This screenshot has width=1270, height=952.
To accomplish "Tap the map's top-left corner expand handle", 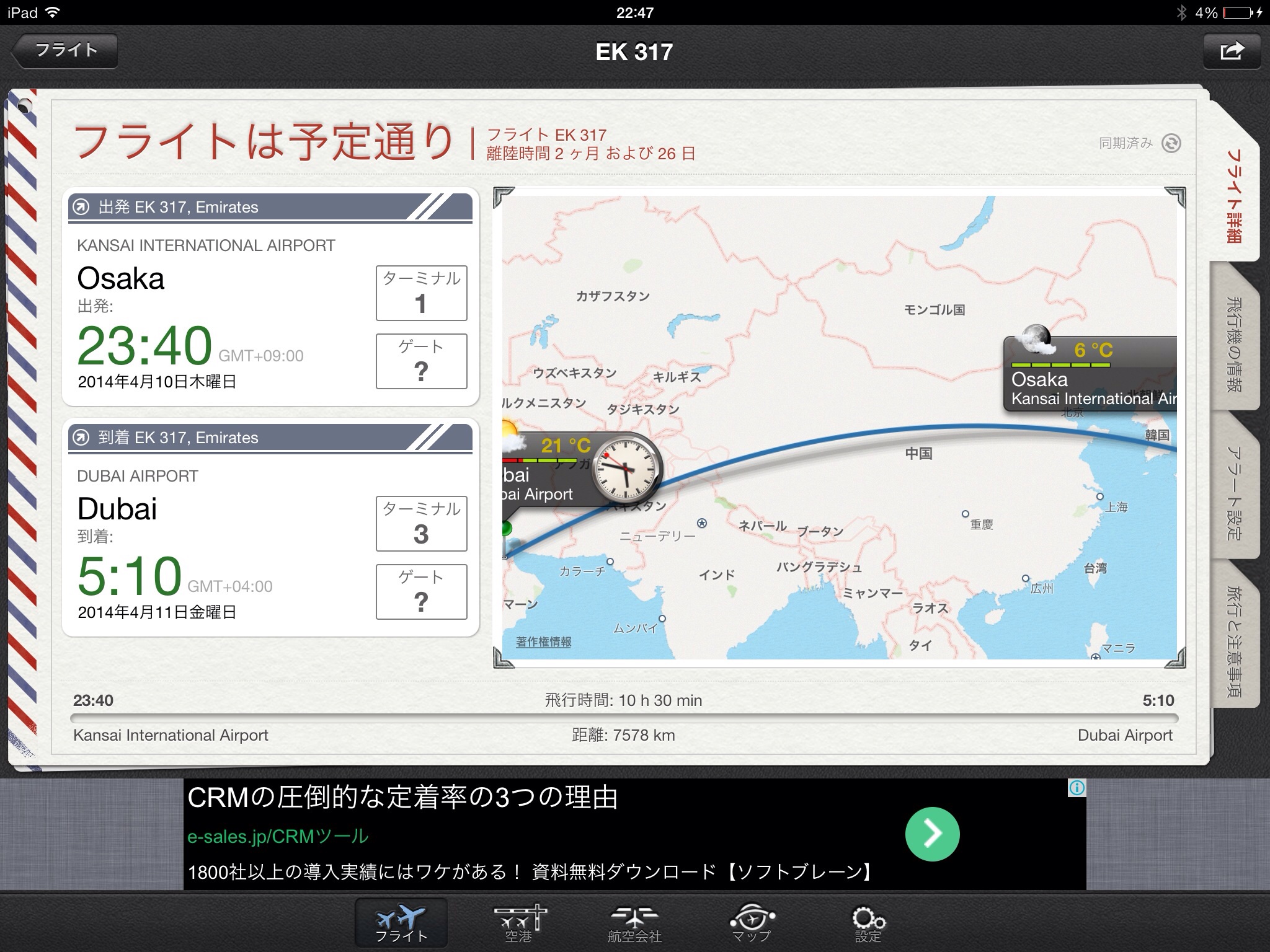I will pos(504,198).
